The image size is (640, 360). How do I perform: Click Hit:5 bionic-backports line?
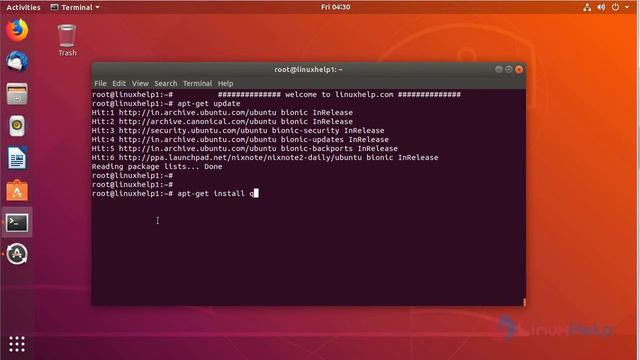click(244, 149)
